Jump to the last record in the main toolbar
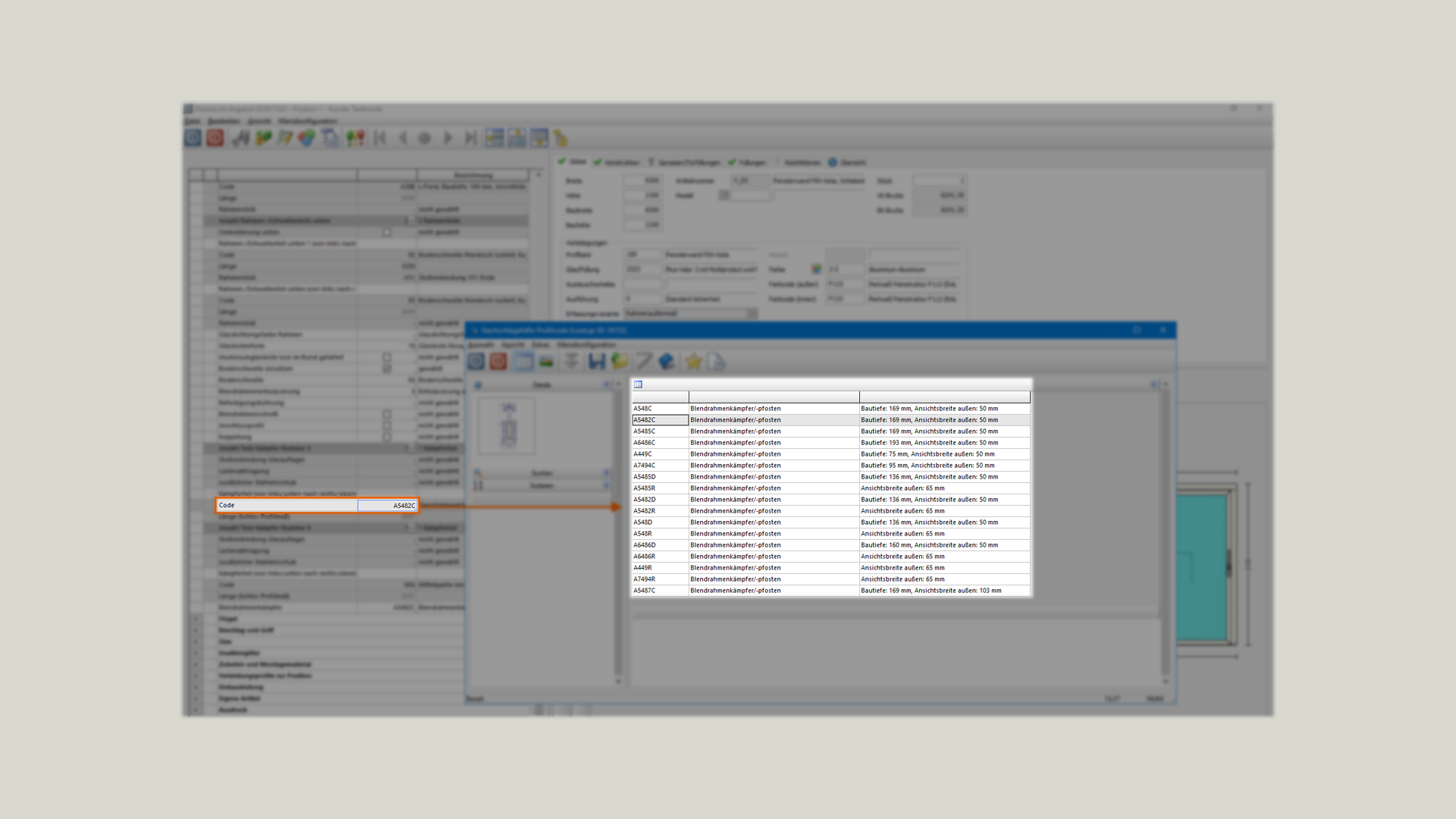Viewport: 1456px width, 819px height. point(471,137)
